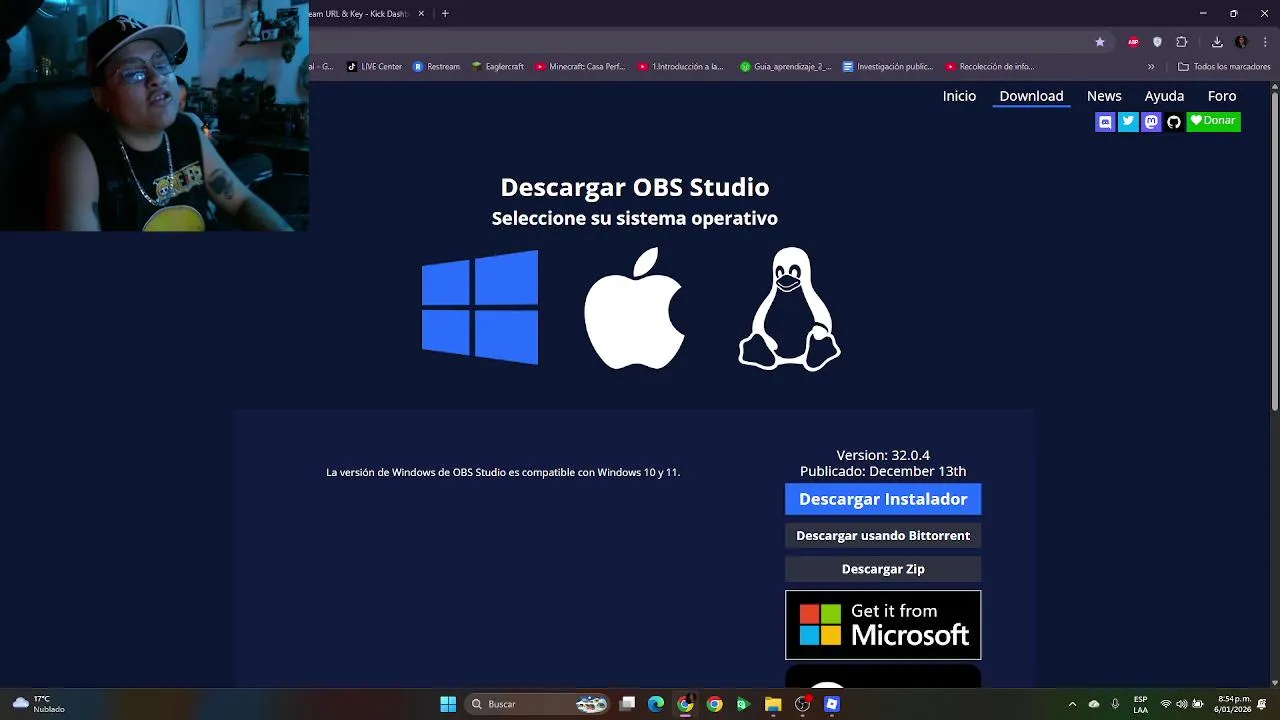Image resolution: width=1280 pixels, height=720 pixels.
Task: Open the Minecraft: Casa Perf... bookmark
Action: point(580,67)
